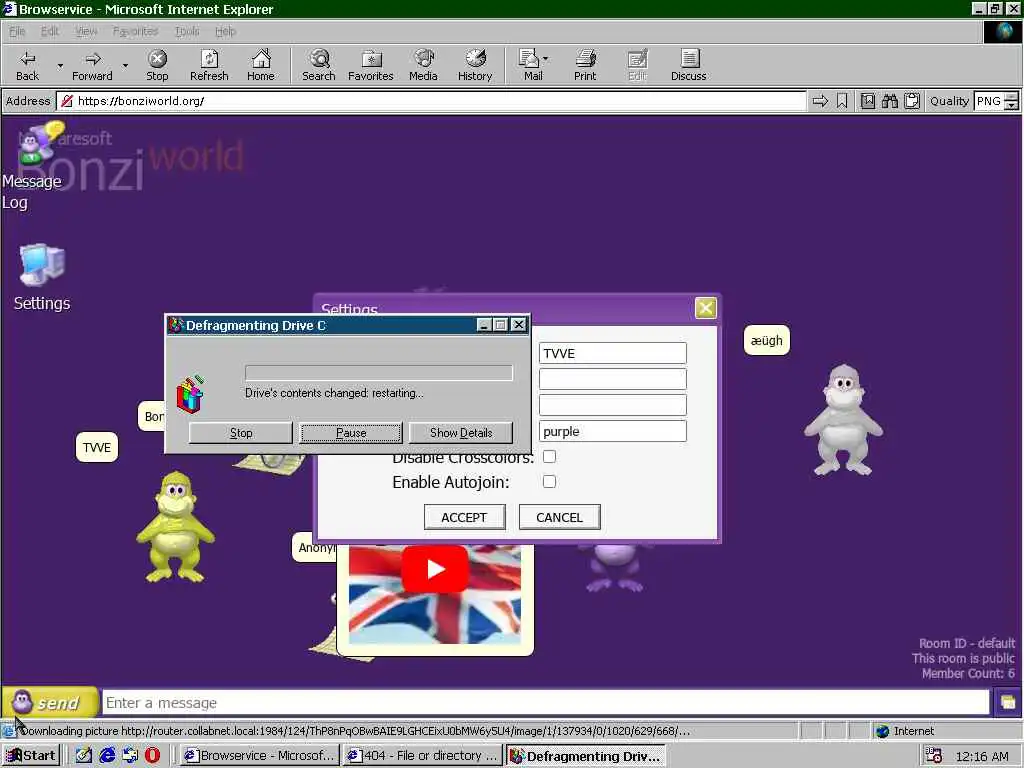Click the color field containing purple
Image resolution: width=1024 pixels, height=768 pixels.
coord(613,431)
